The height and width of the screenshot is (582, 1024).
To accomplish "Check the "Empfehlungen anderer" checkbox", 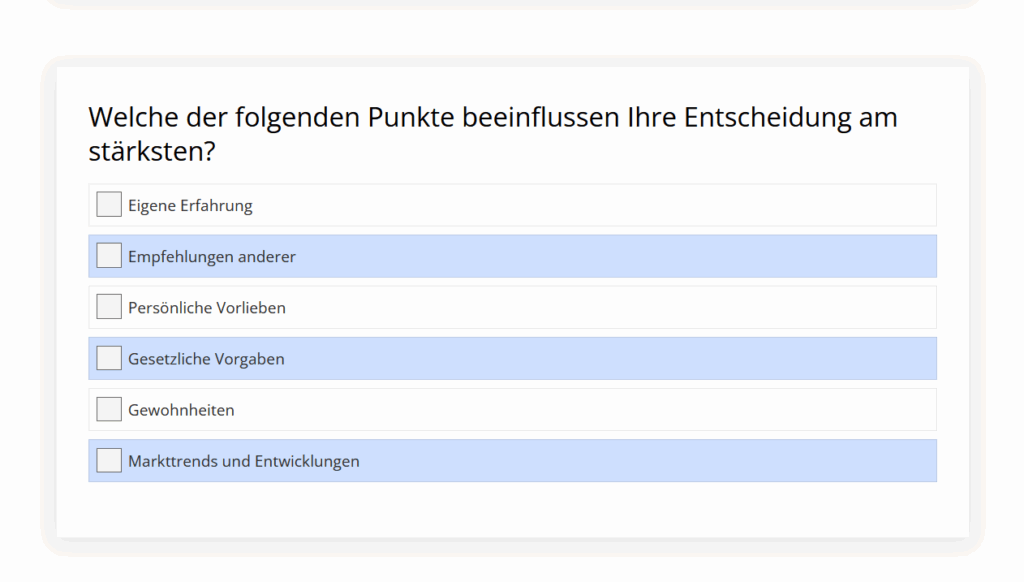I will click(x=108, y=255).
